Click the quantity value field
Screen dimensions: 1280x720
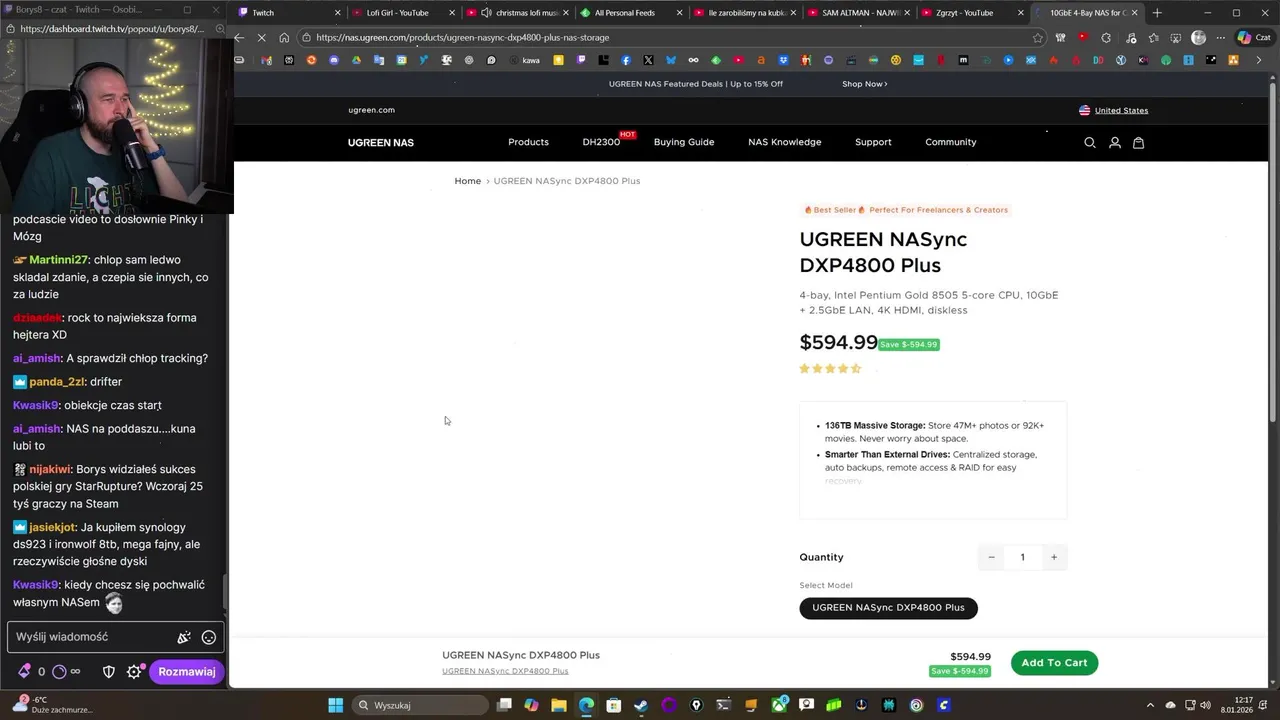1022,557
